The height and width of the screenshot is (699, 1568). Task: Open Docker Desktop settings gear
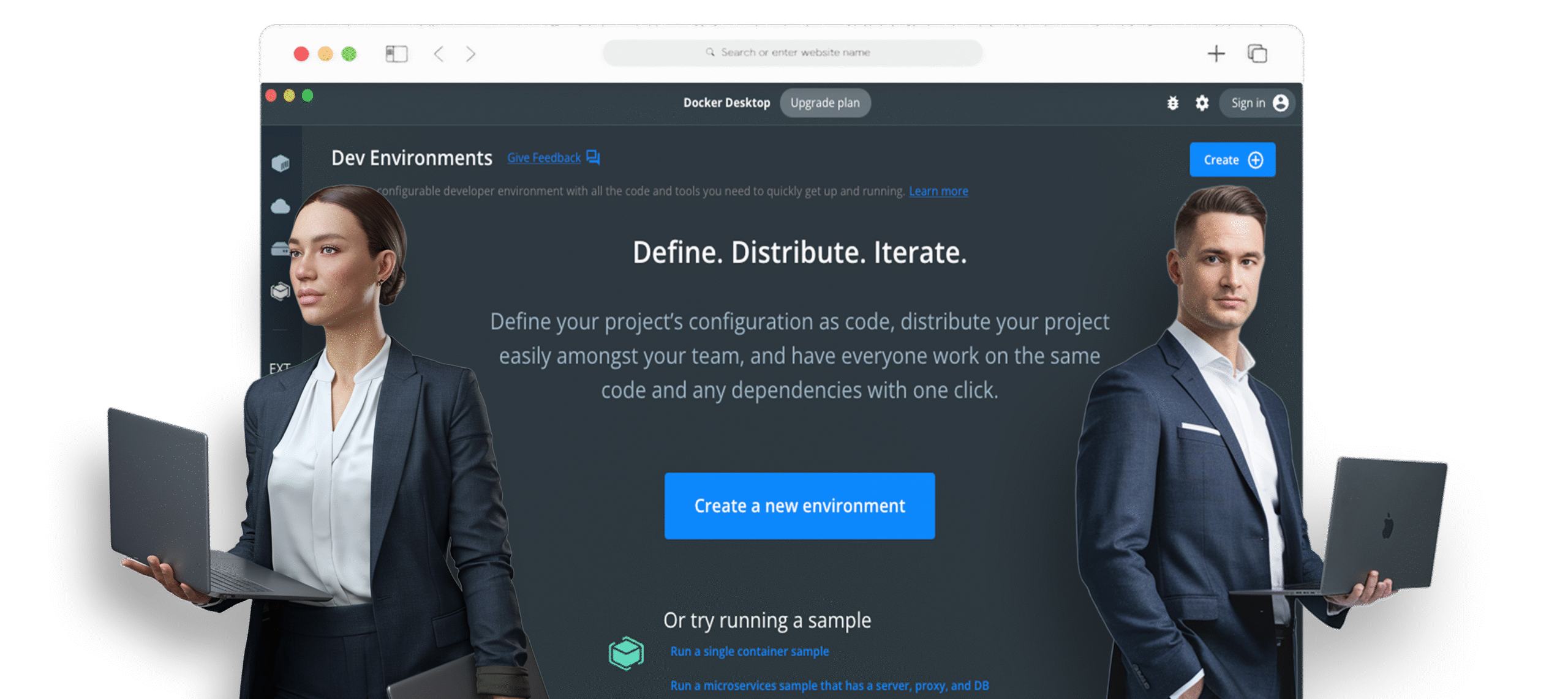(x=1202, y=103)
